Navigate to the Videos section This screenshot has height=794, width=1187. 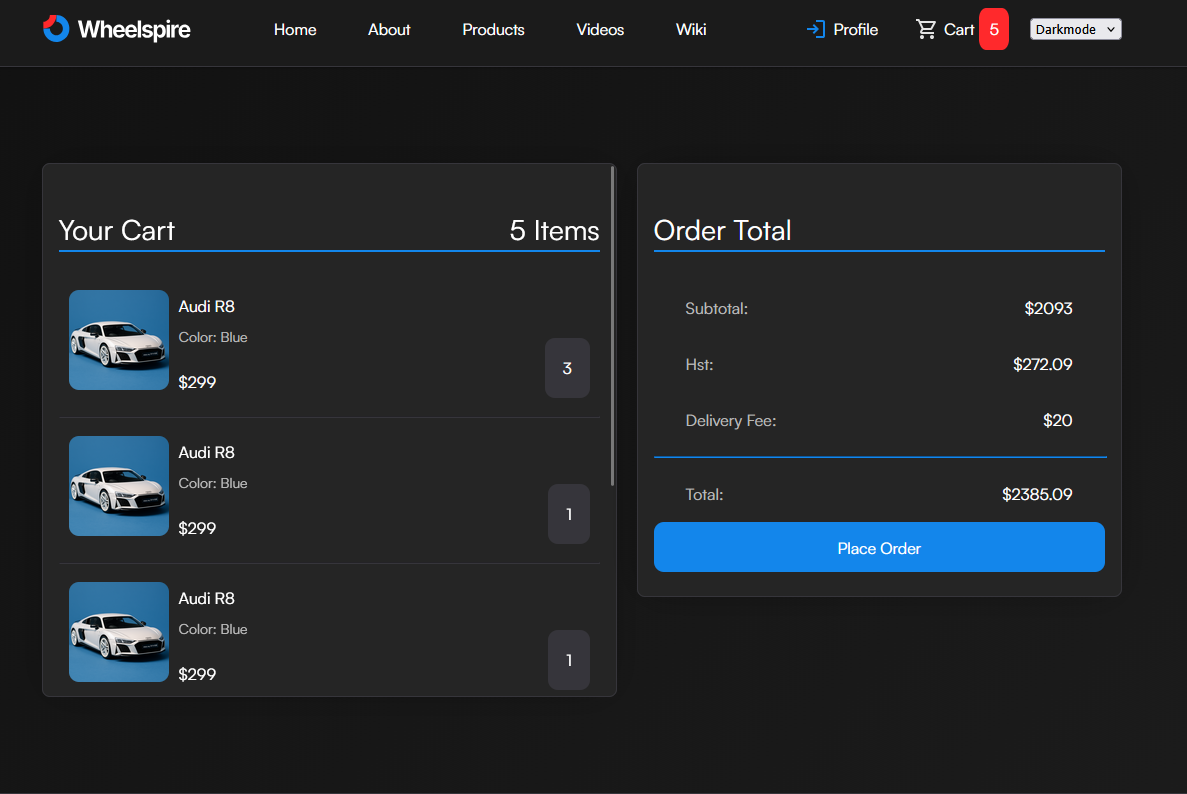[599, 29]
